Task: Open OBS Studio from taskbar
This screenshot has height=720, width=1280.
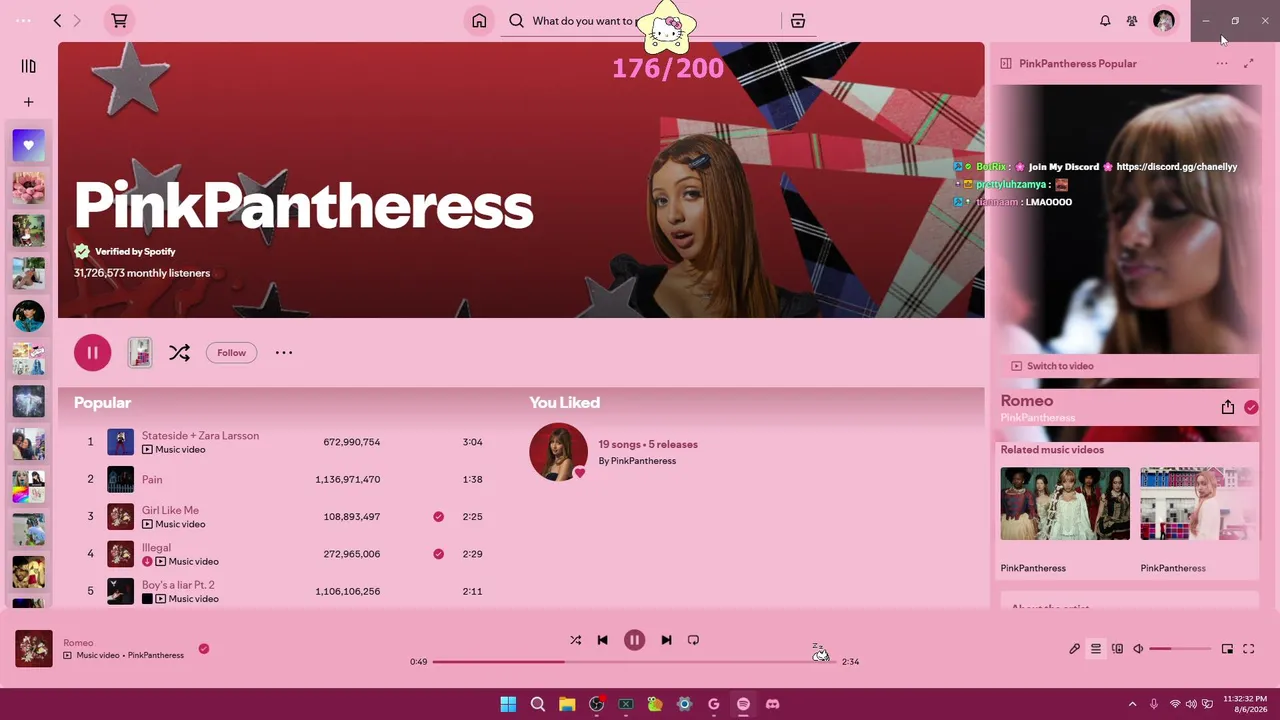Action: tap(597, 704)
